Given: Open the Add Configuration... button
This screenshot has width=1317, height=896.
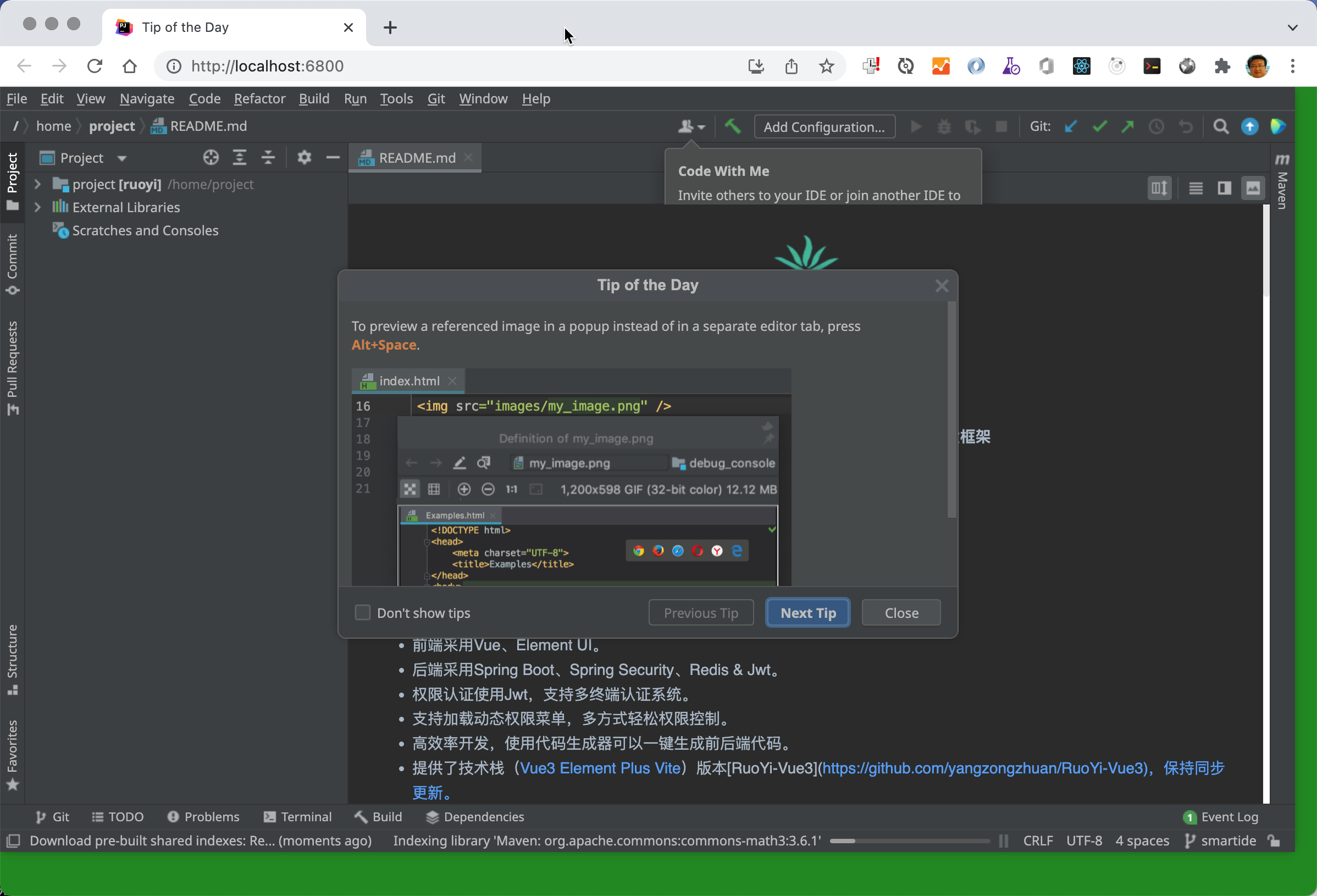Looking at the screenshot, I should tap(824, 126).
